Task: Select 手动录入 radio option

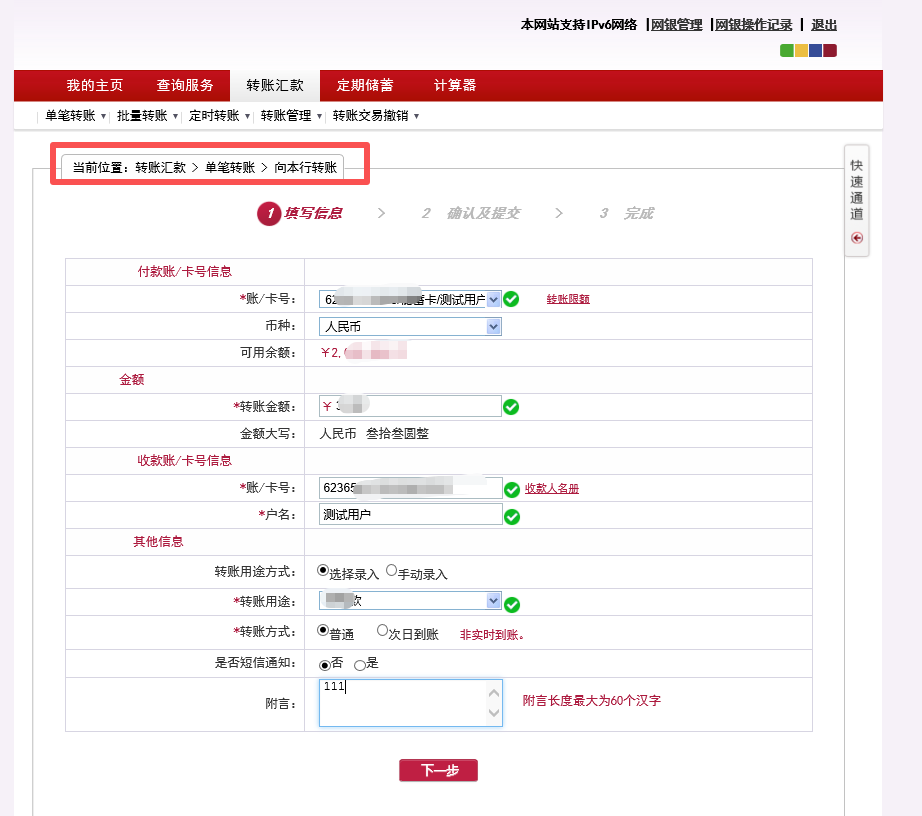Action: coord(392,570)
